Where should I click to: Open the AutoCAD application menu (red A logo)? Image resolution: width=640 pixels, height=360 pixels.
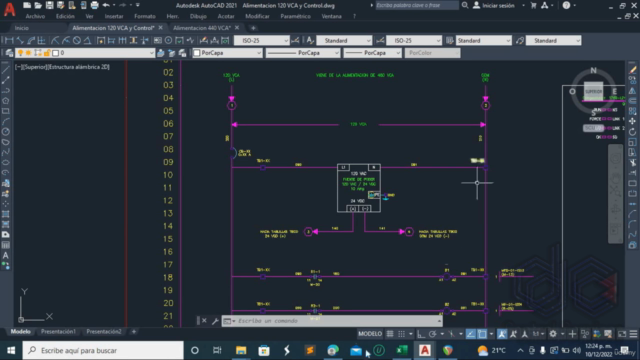(x=9, y=9)
